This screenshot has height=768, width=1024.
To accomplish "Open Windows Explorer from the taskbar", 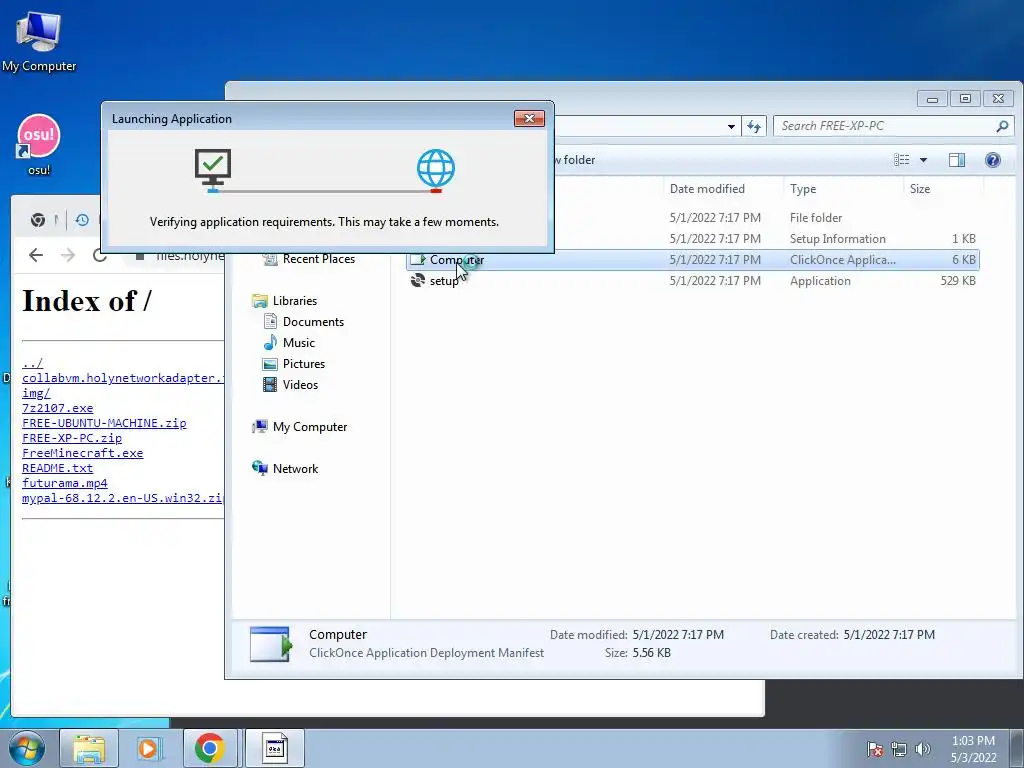I will coord(89,748).
